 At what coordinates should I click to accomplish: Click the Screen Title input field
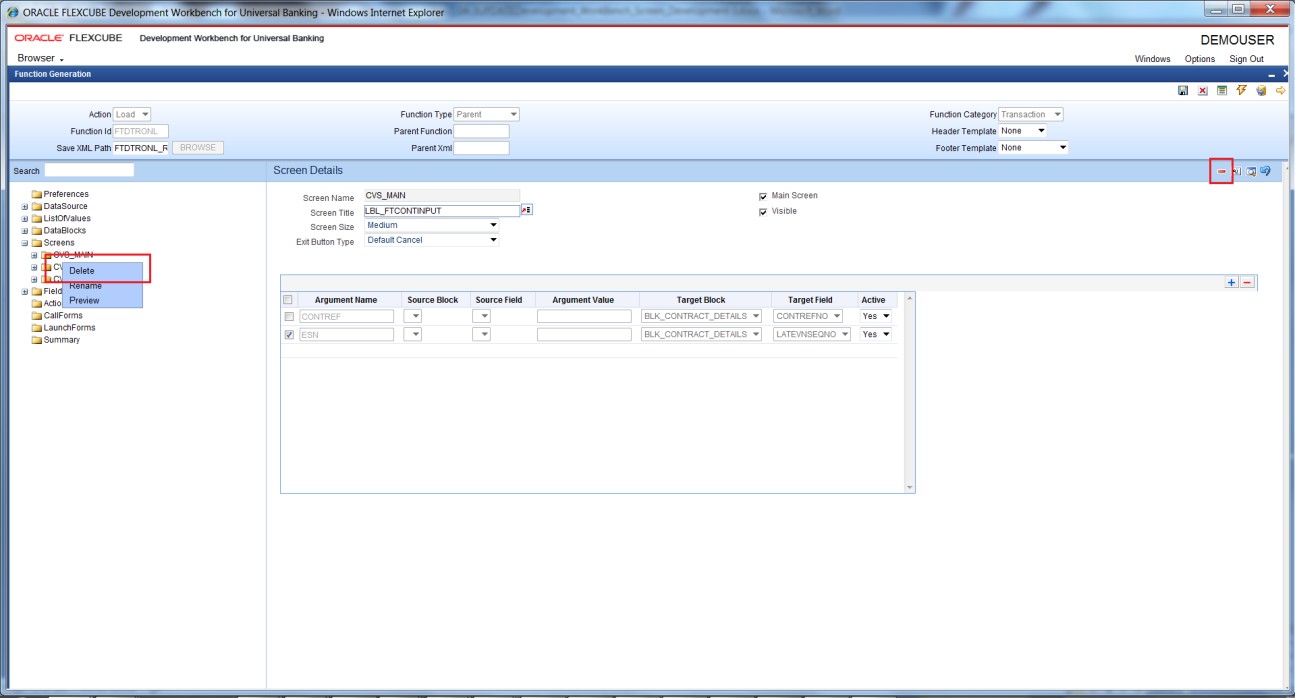click(442, 211)
